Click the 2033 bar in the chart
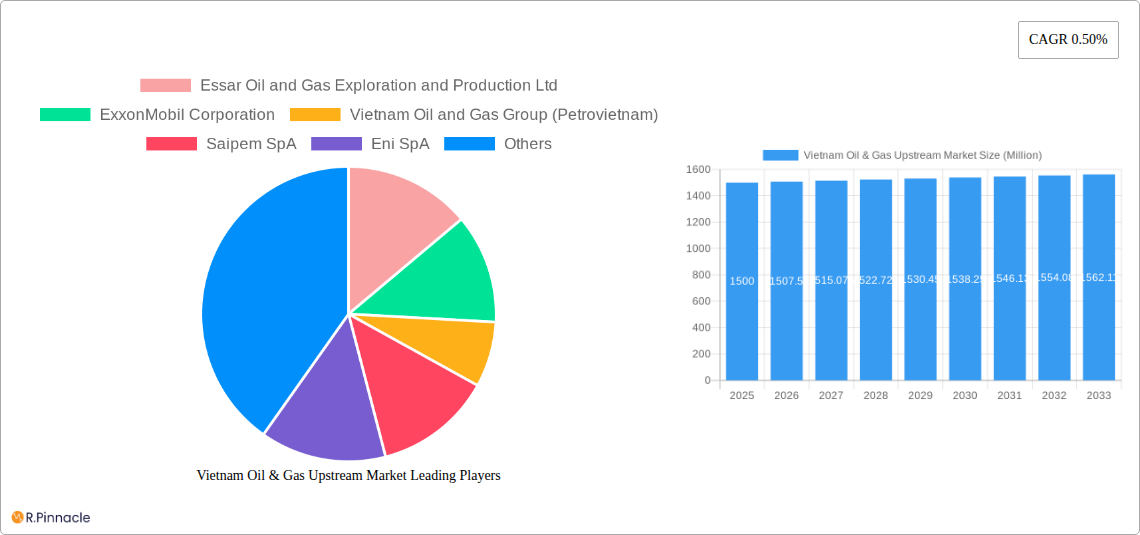 coord(1099,277)
